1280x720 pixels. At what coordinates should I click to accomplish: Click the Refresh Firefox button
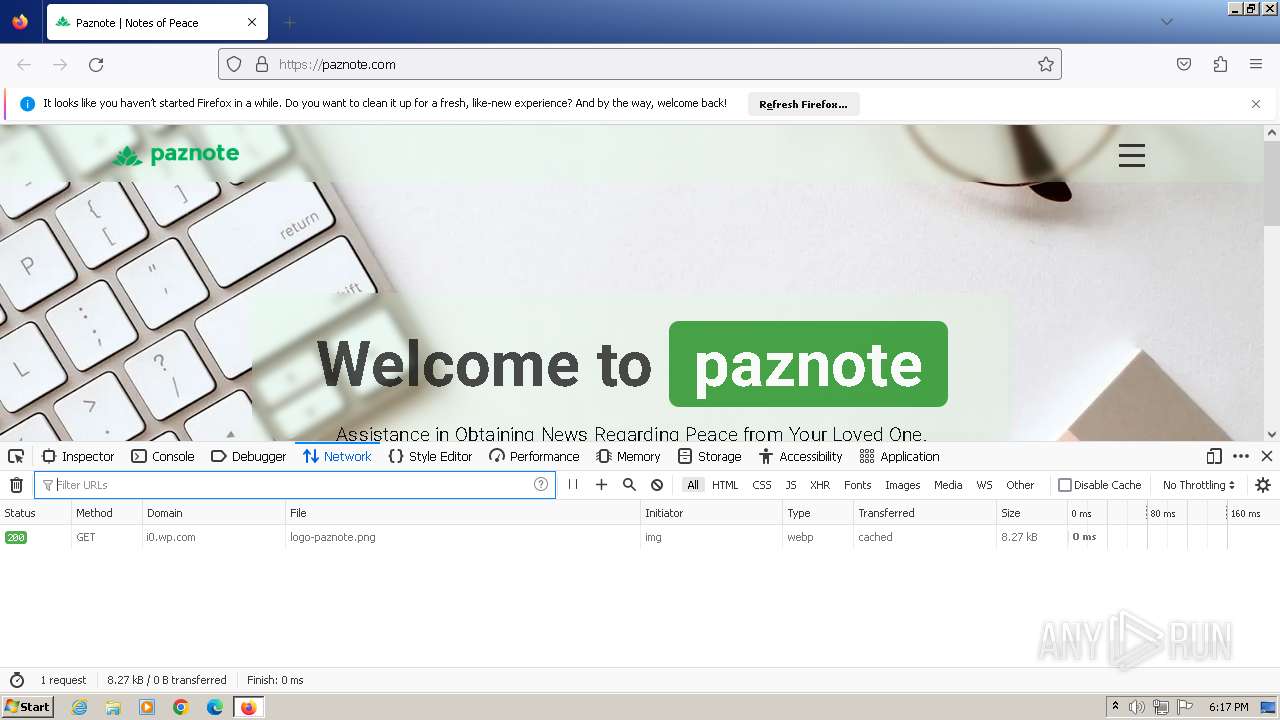tap(803, 104)
